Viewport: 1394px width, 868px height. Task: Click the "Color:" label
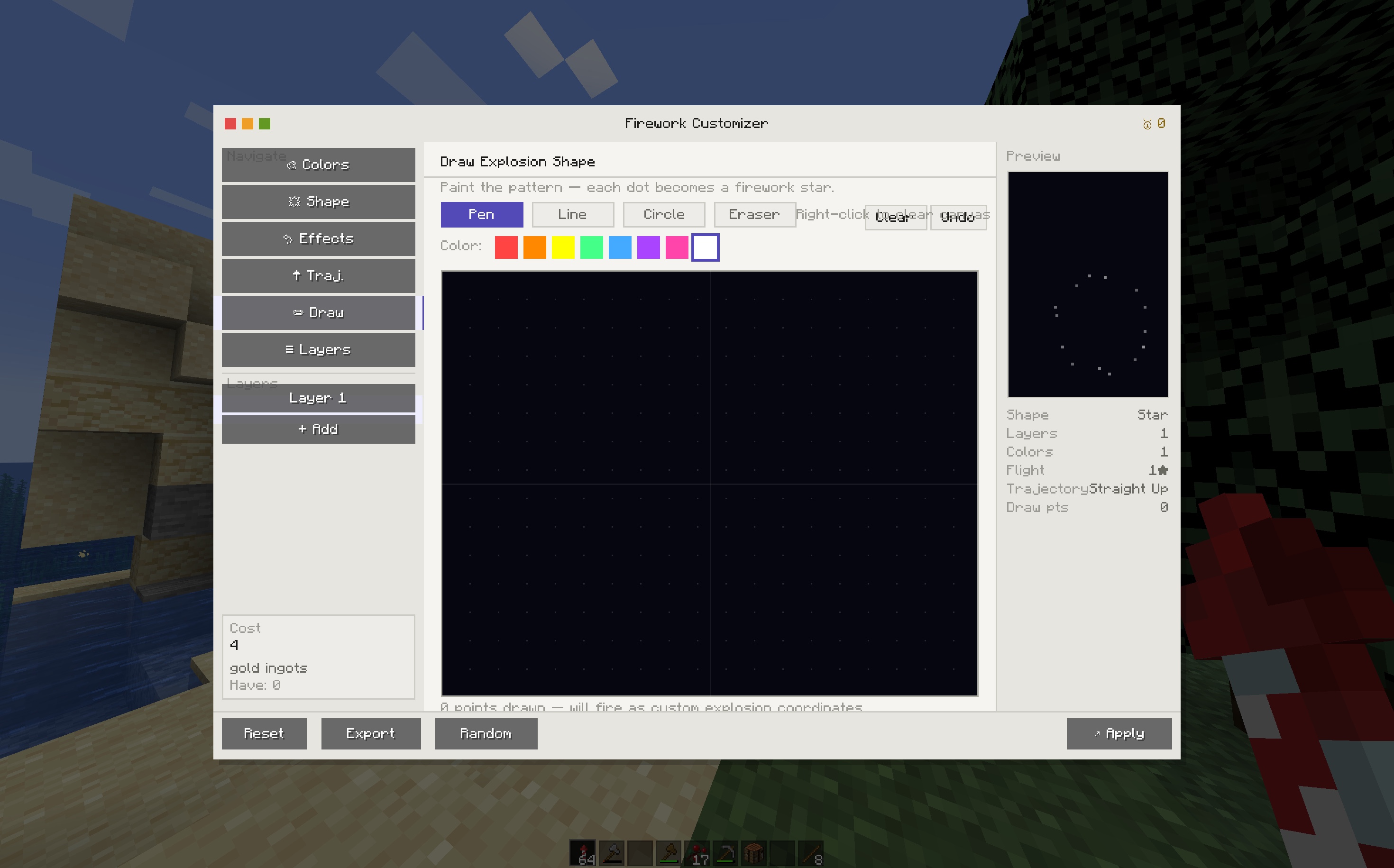[461, 246]
